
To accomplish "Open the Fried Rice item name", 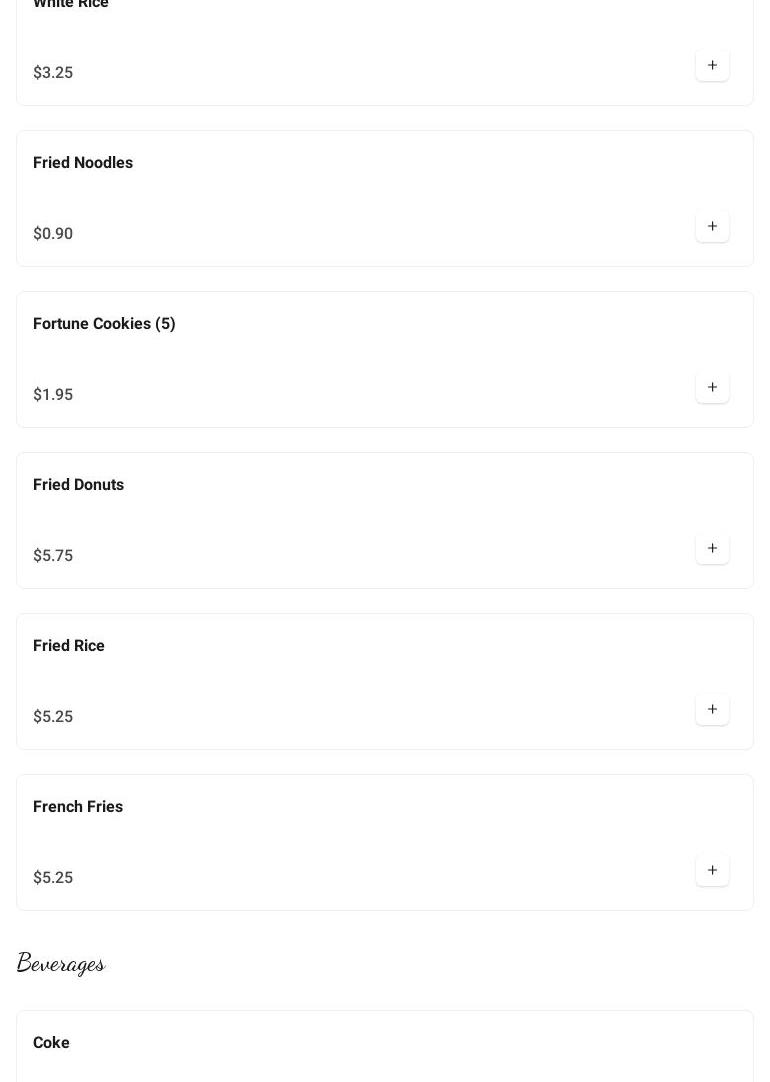I will point(69,646).
